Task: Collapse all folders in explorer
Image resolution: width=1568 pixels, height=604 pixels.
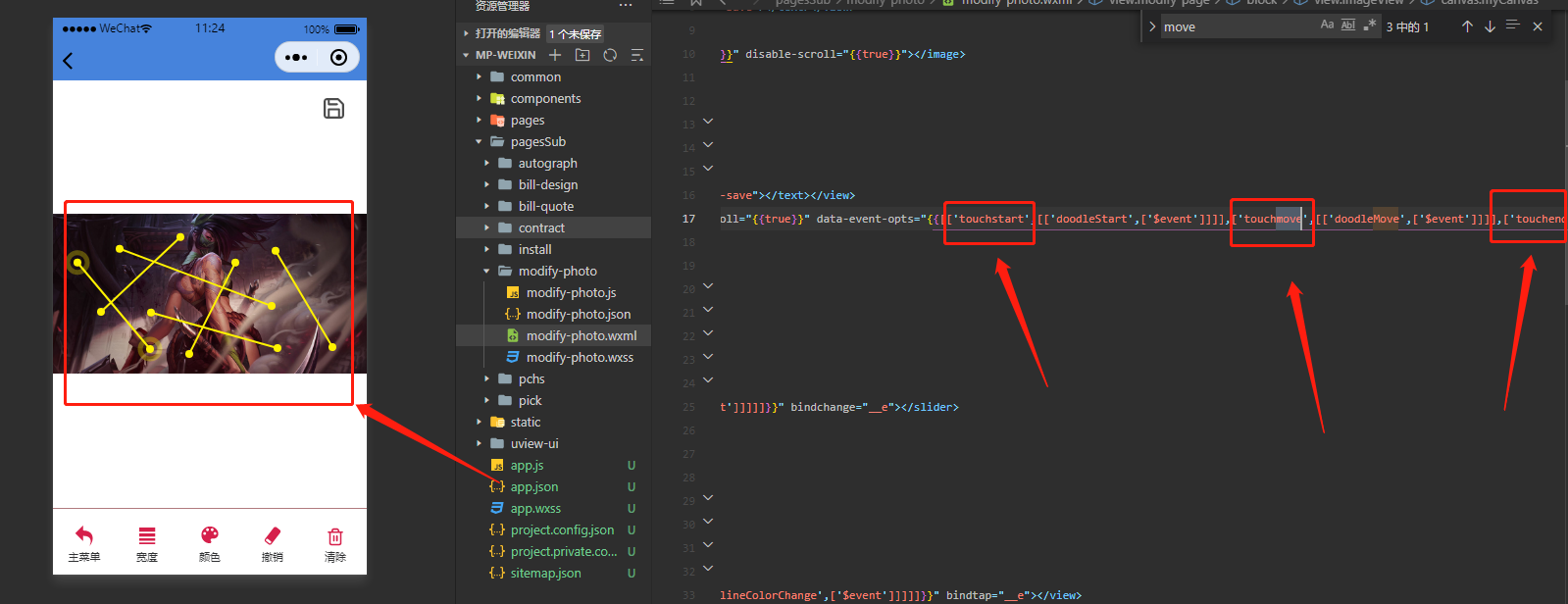Action: 637,55
